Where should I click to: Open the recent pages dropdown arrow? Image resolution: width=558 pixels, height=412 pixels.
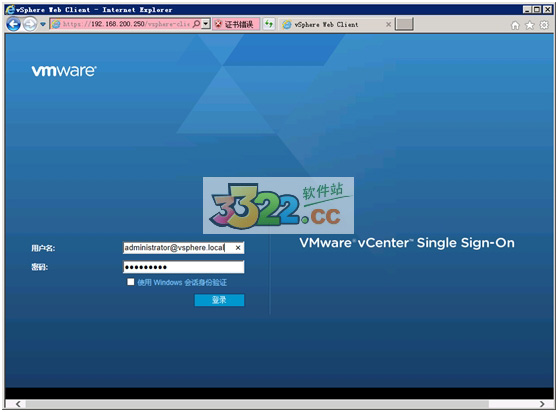pyautogui.click(x=43, y=25)
